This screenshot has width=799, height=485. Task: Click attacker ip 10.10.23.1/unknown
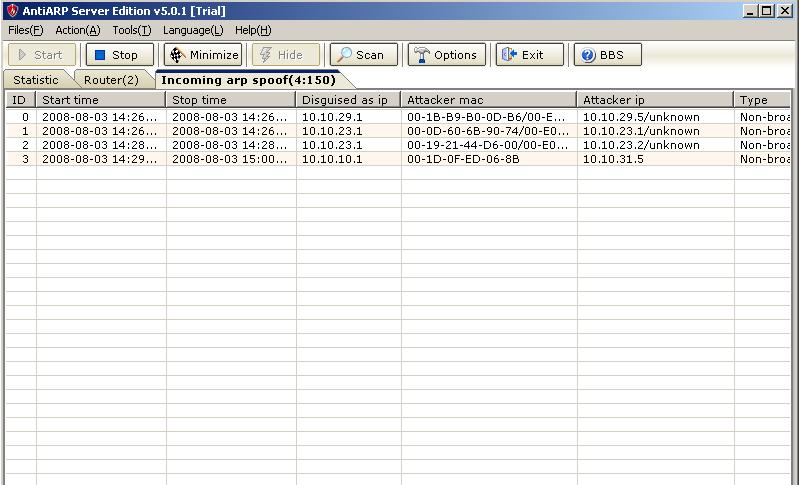click(x=641, y=131)
